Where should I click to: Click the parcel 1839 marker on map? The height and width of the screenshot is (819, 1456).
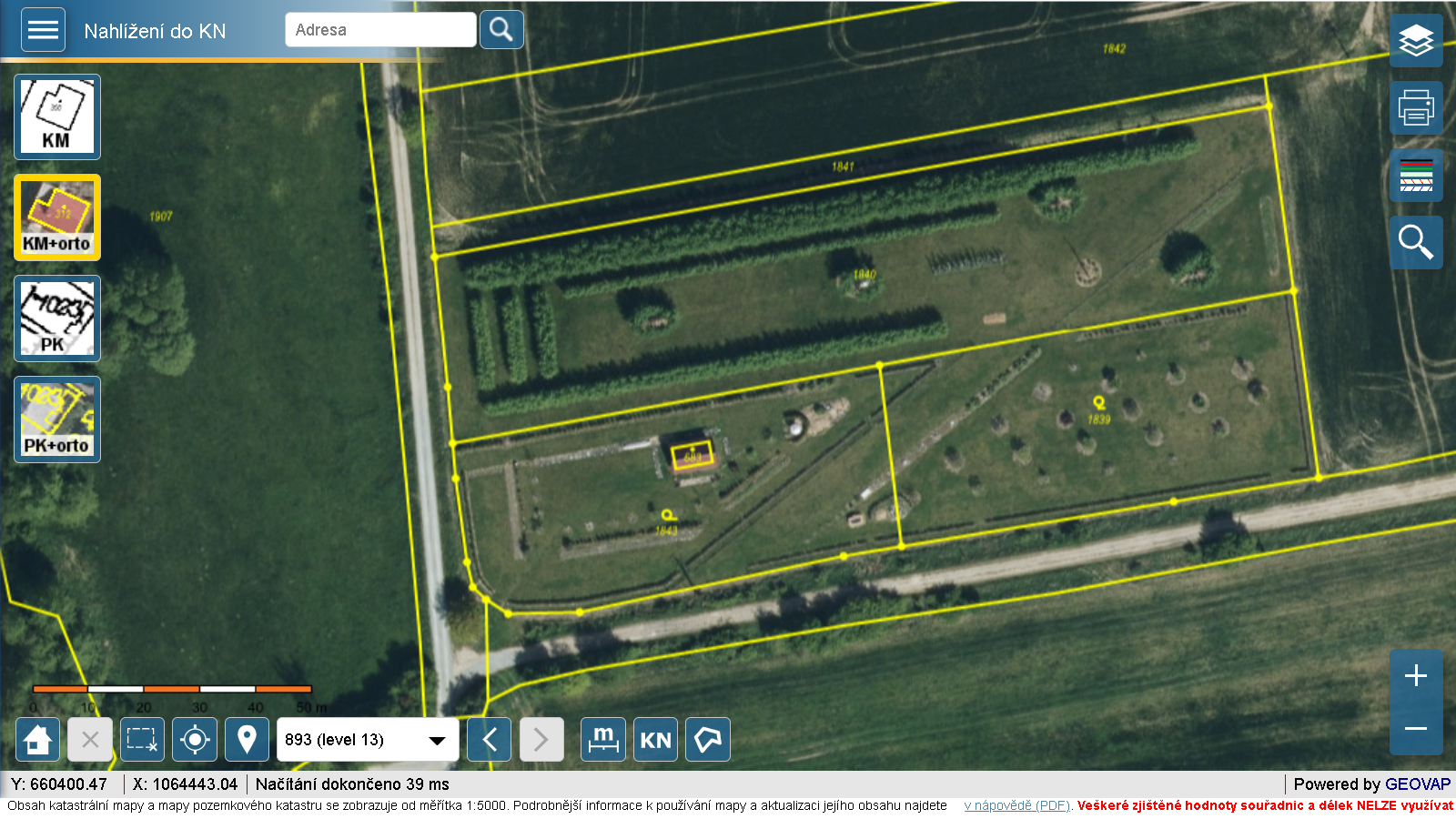pos(1099,402)
